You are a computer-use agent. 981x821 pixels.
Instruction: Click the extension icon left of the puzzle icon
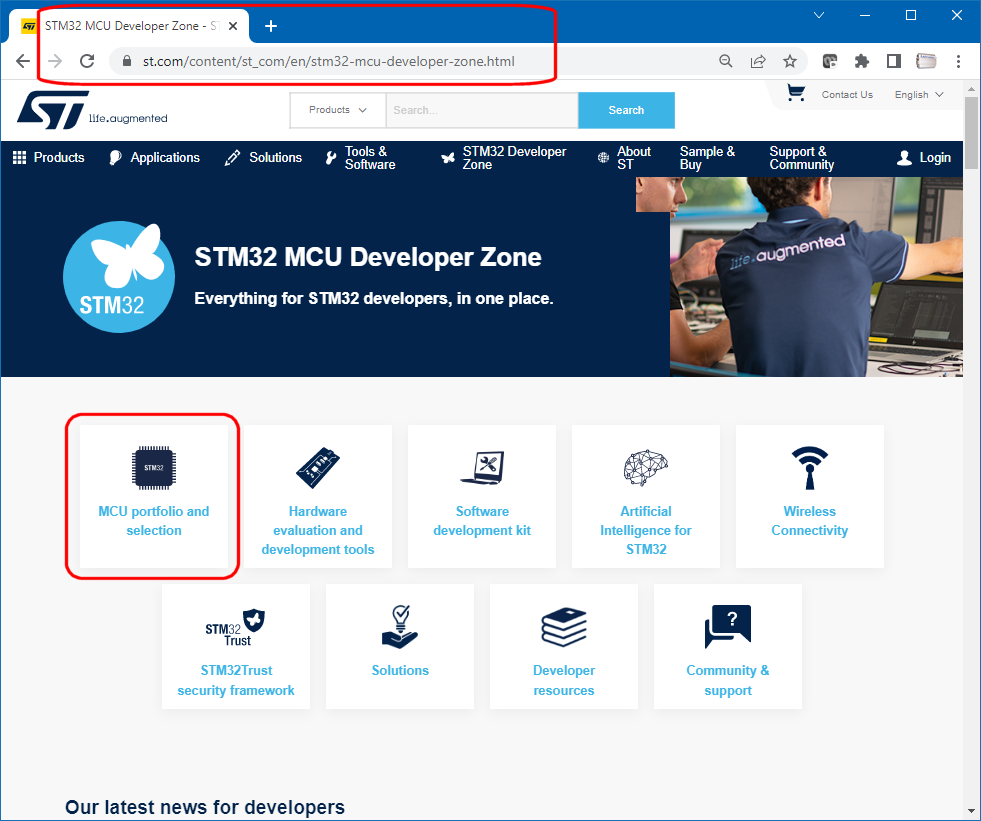point(830,61)
